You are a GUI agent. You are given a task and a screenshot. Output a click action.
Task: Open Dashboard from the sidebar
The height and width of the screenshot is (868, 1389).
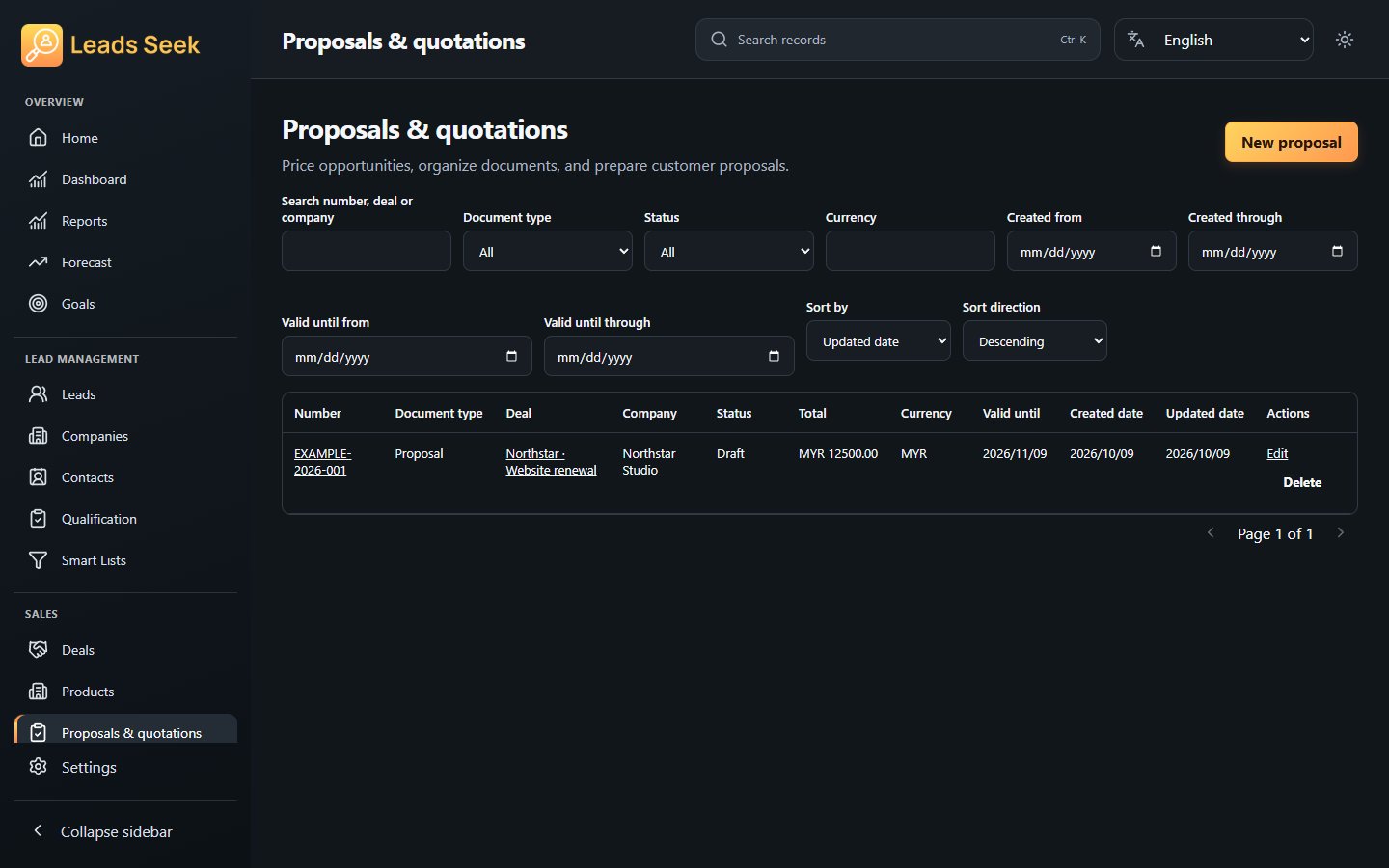(x=125, y=179)
